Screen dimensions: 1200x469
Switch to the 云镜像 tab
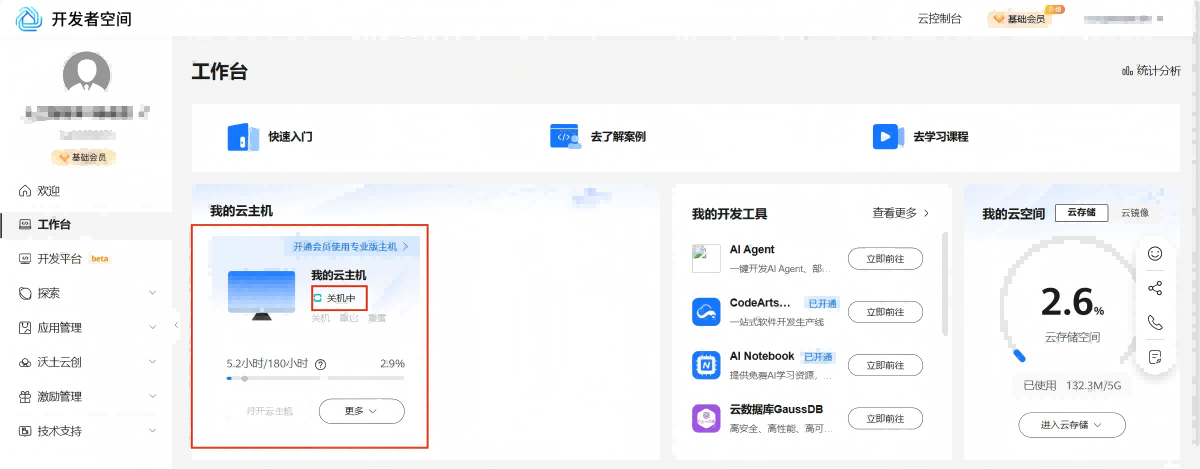tap(1134, 213)
